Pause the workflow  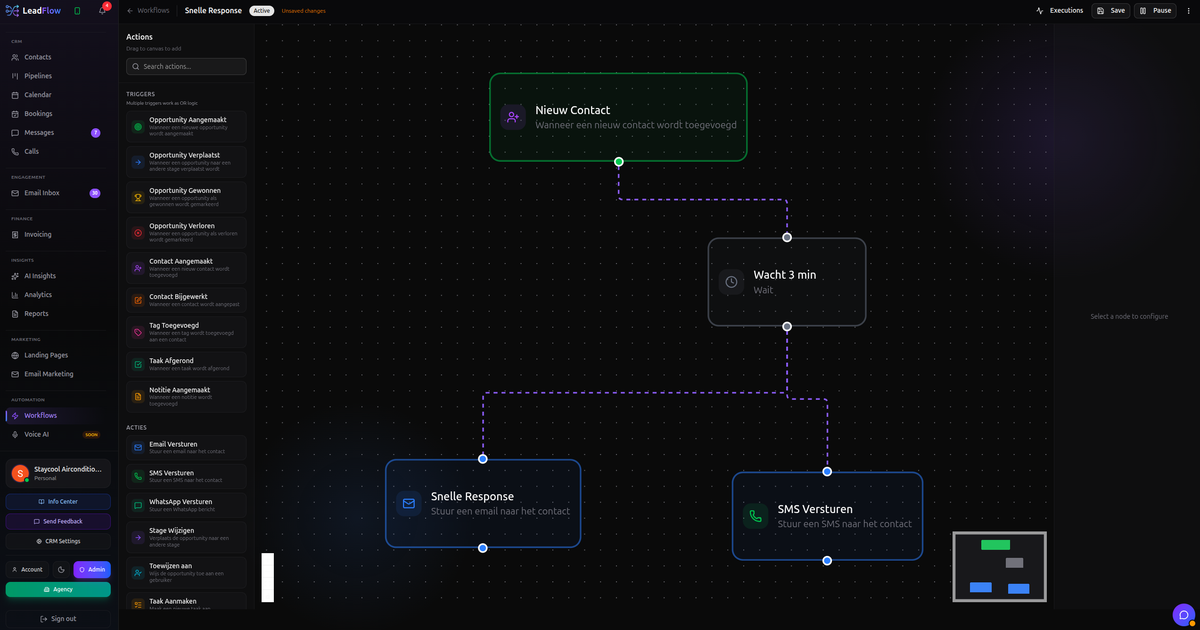click(1156, 10)
